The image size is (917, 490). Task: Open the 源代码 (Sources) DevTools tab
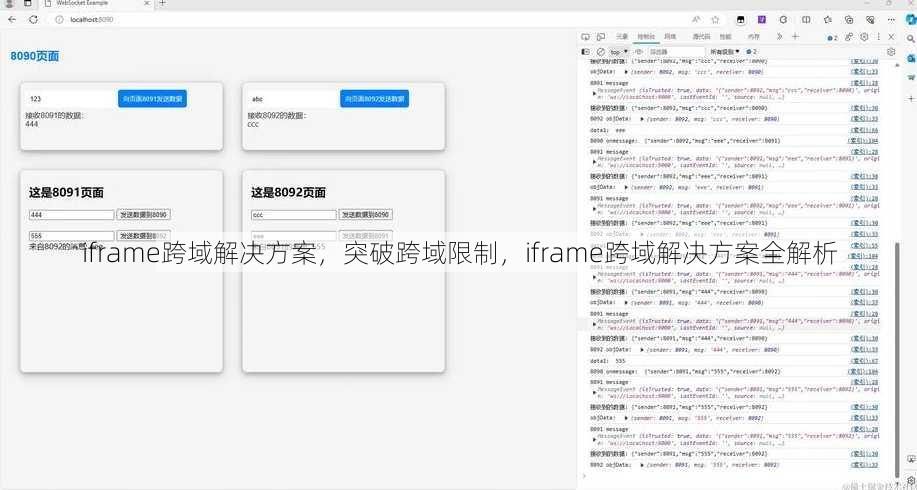701,37
